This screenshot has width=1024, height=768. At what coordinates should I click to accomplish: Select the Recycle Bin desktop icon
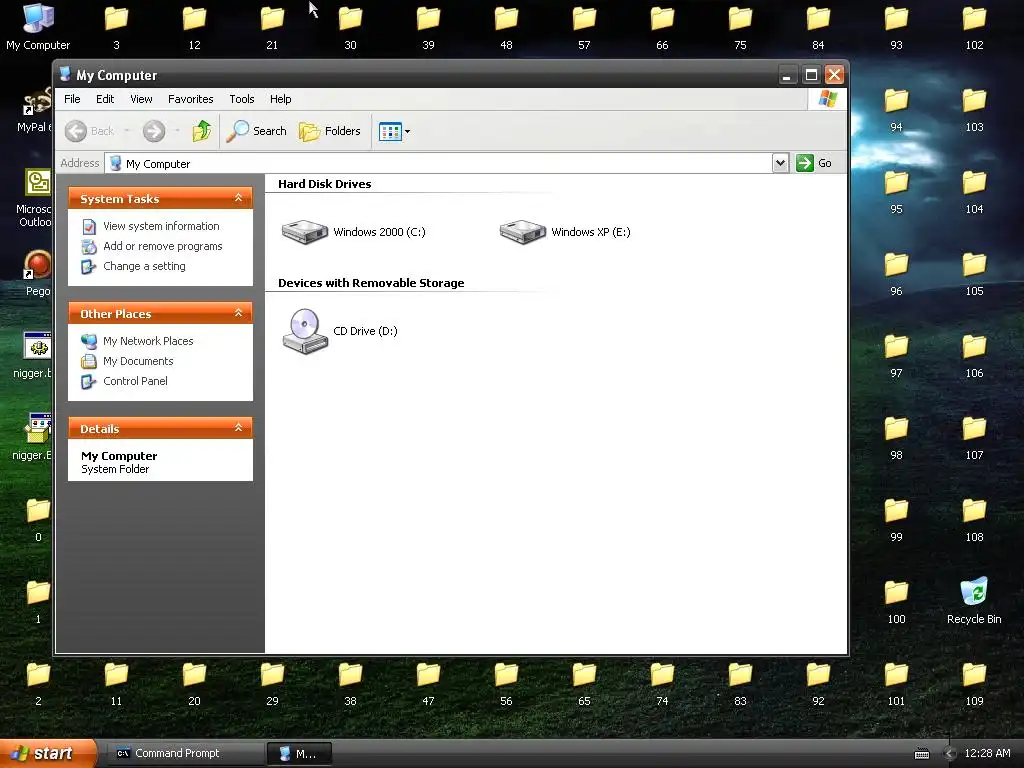(x=974, y=601)
